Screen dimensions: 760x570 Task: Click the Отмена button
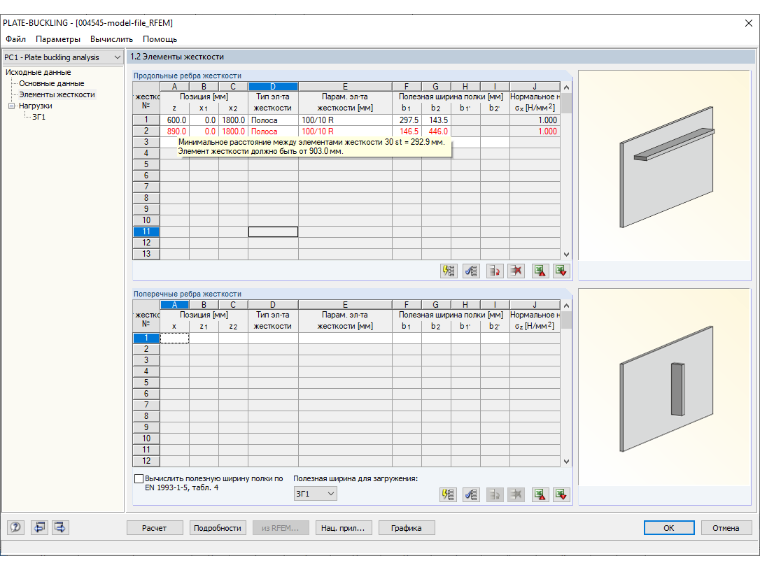click(x=726, y=528)
